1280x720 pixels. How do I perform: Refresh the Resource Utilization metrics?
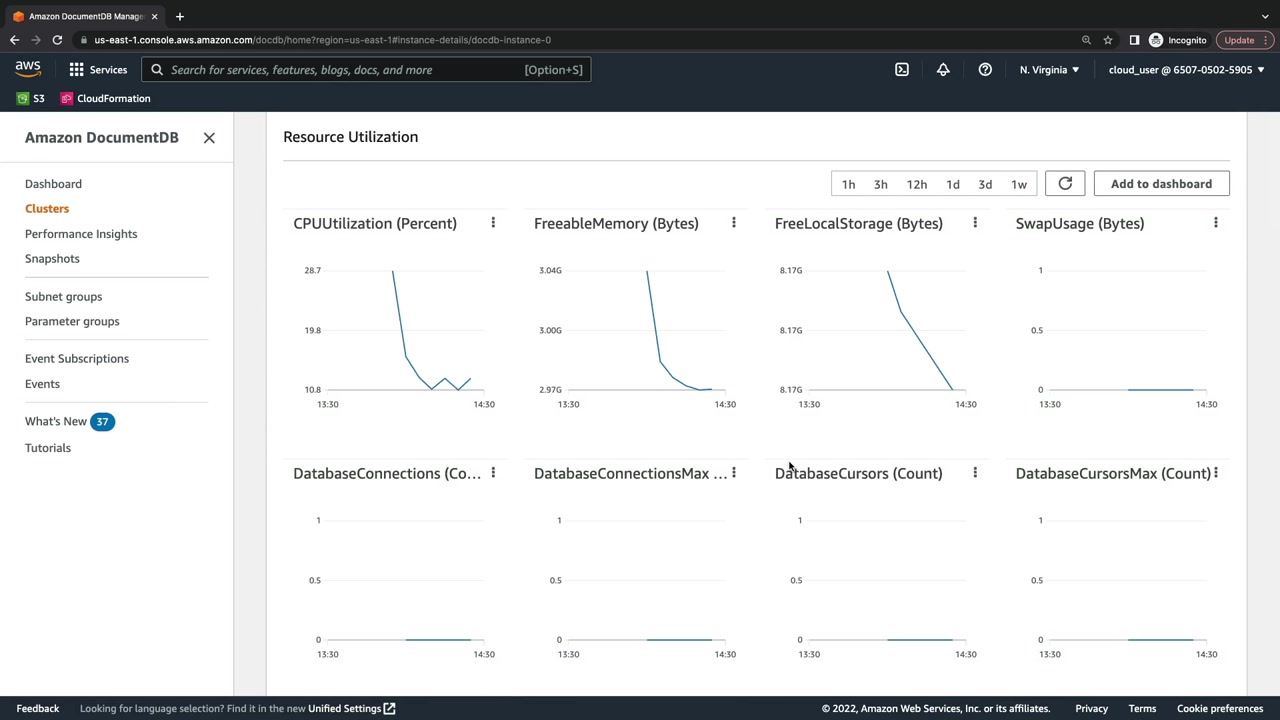pos(1065,184)
